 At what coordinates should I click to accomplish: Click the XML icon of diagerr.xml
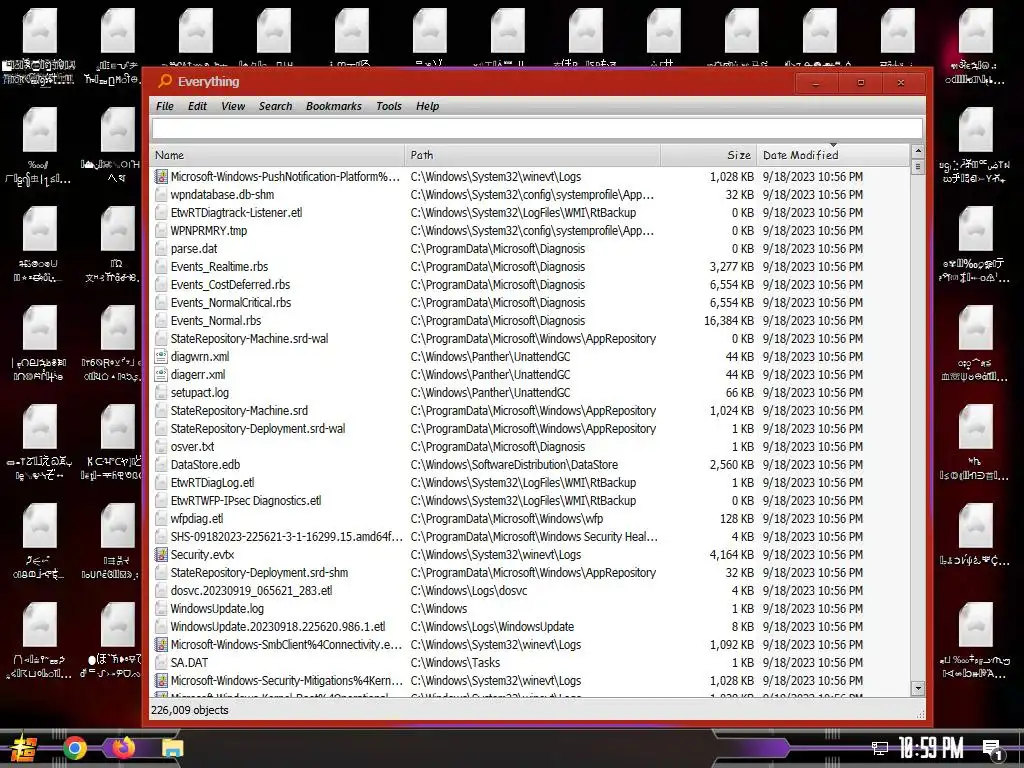click(161, 374)
